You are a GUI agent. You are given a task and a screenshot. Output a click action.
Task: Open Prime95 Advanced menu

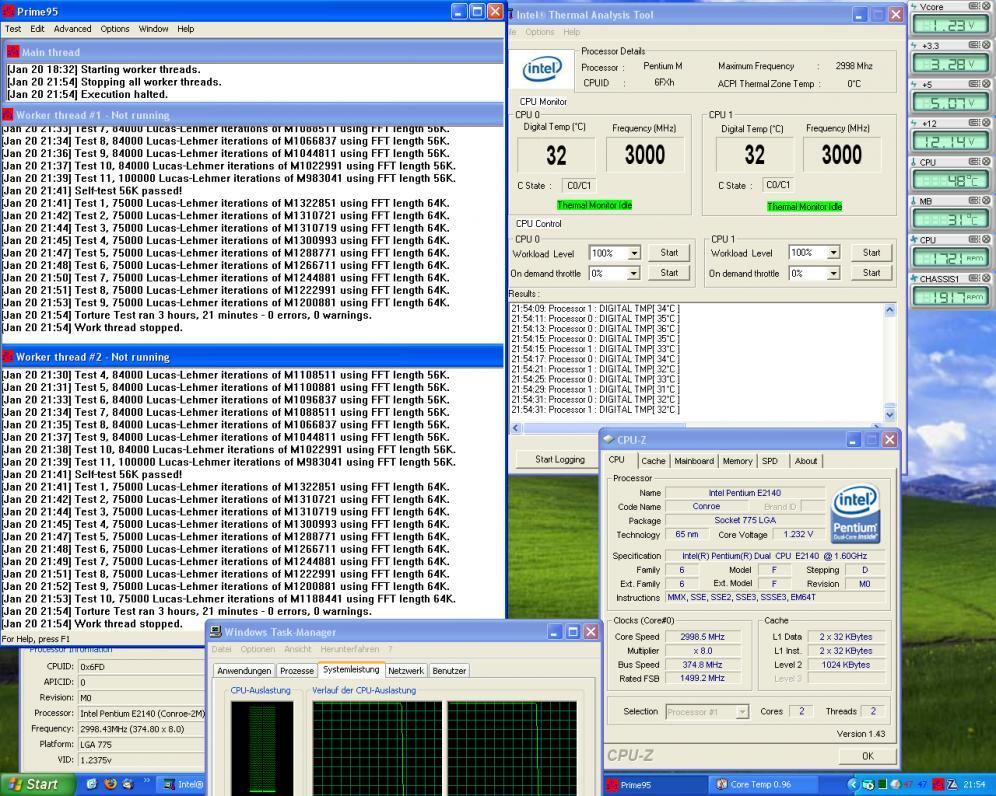click(72, 29)
